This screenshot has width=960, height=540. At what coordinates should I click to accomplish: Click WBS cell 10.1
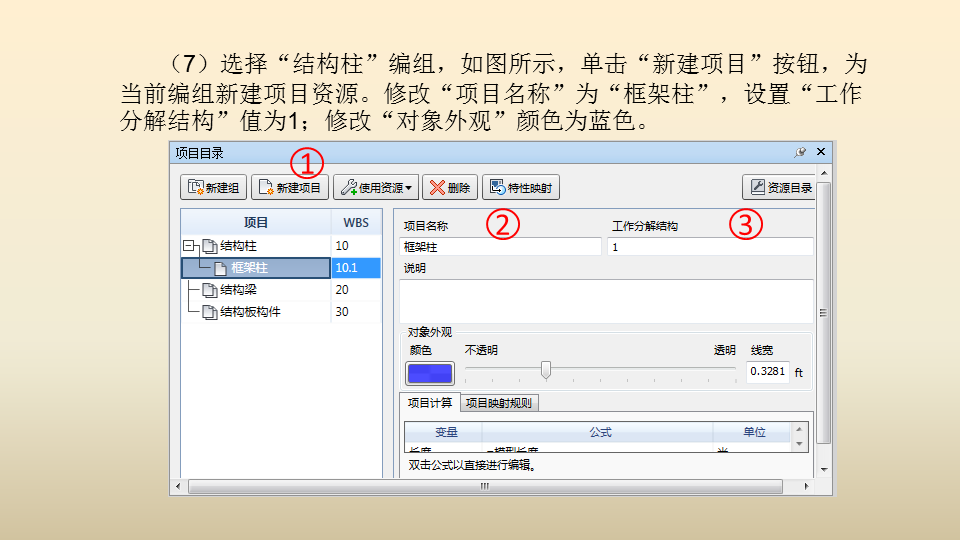(356, 268)
